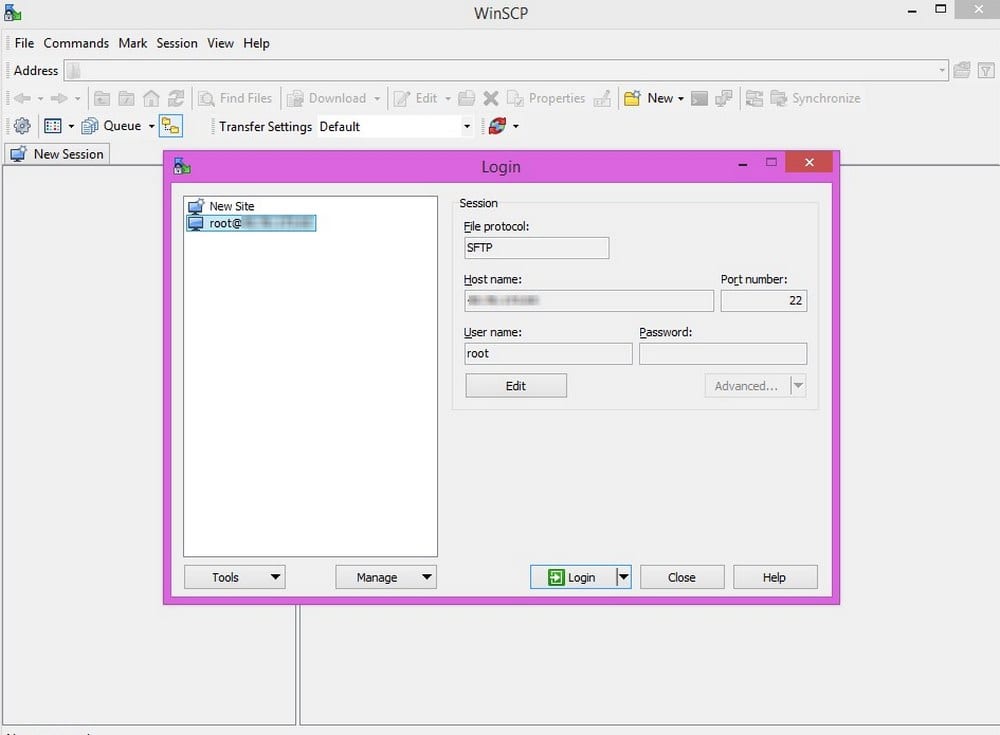This screenshot has width=1000, height=735.
Task: Click the Edit button under User name
Action: (516, 386)
